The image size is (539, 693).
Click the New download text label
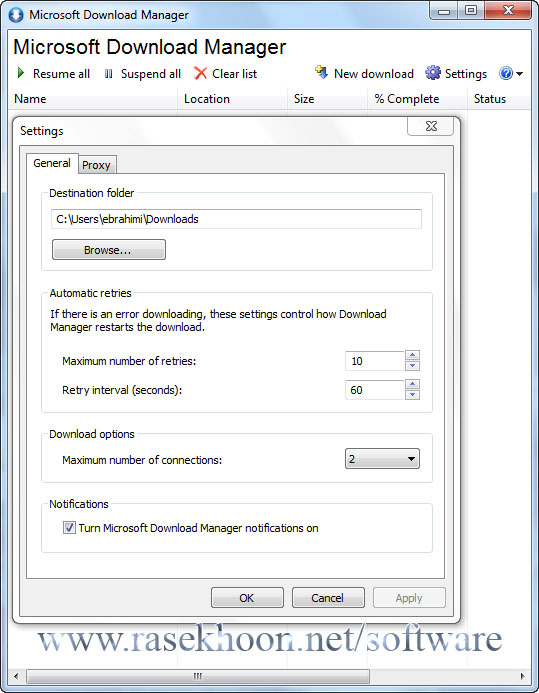point(374,74)
